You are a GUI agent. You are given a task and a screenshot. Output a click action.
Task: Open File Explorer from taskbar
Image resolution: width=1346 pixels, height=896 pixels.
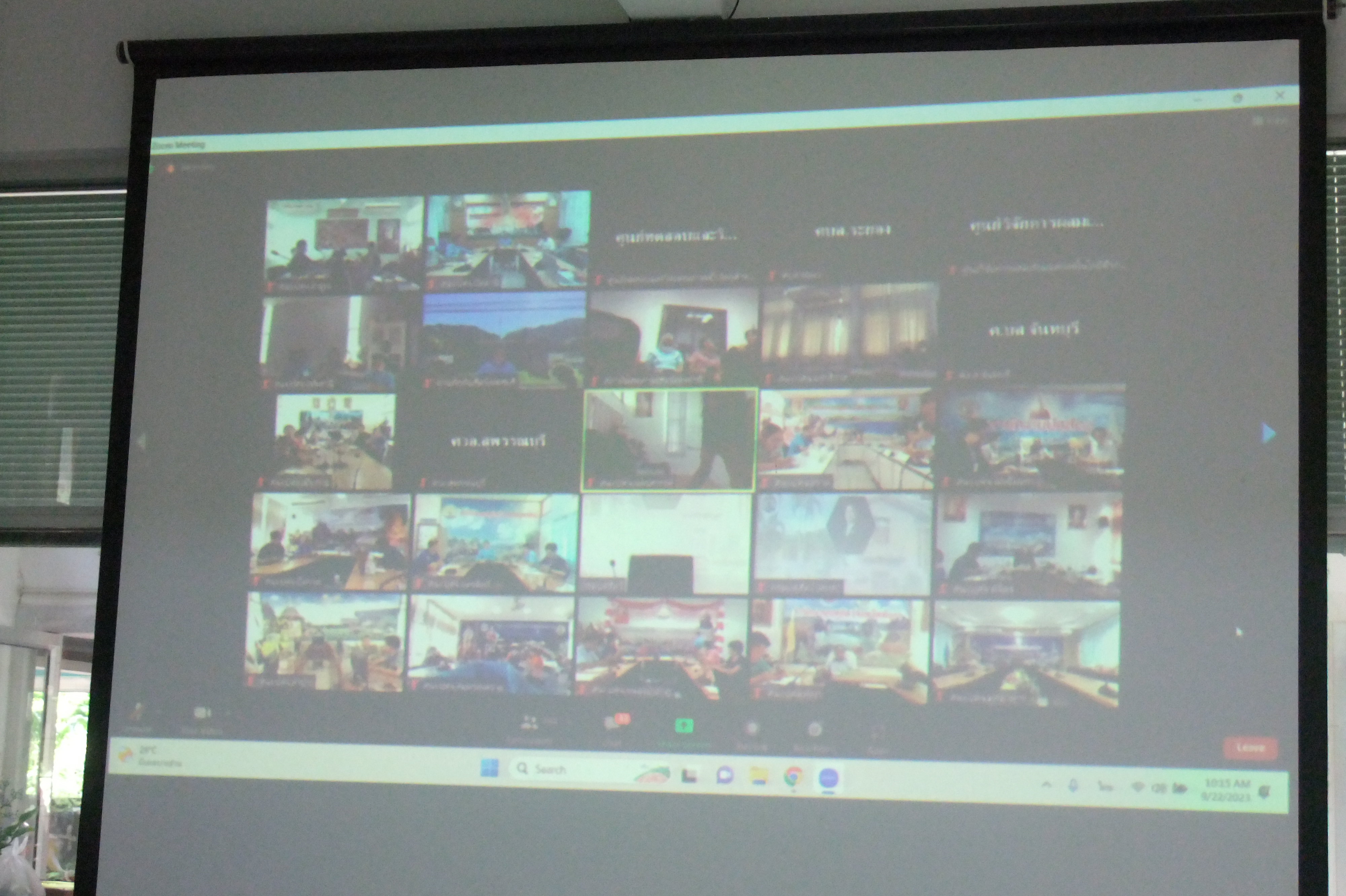759,776
